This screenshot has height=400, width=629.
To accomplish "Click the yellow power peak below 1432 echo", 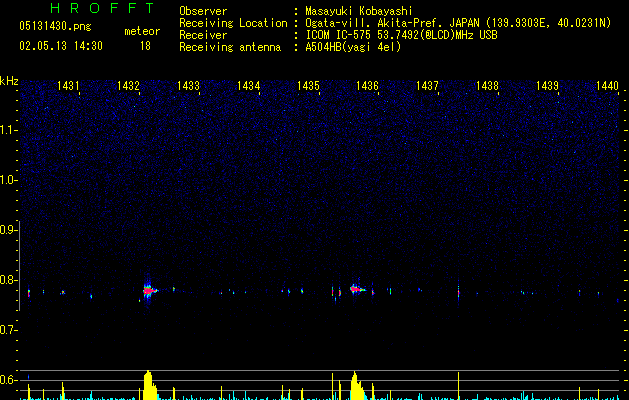I will (x=149, y=385).
